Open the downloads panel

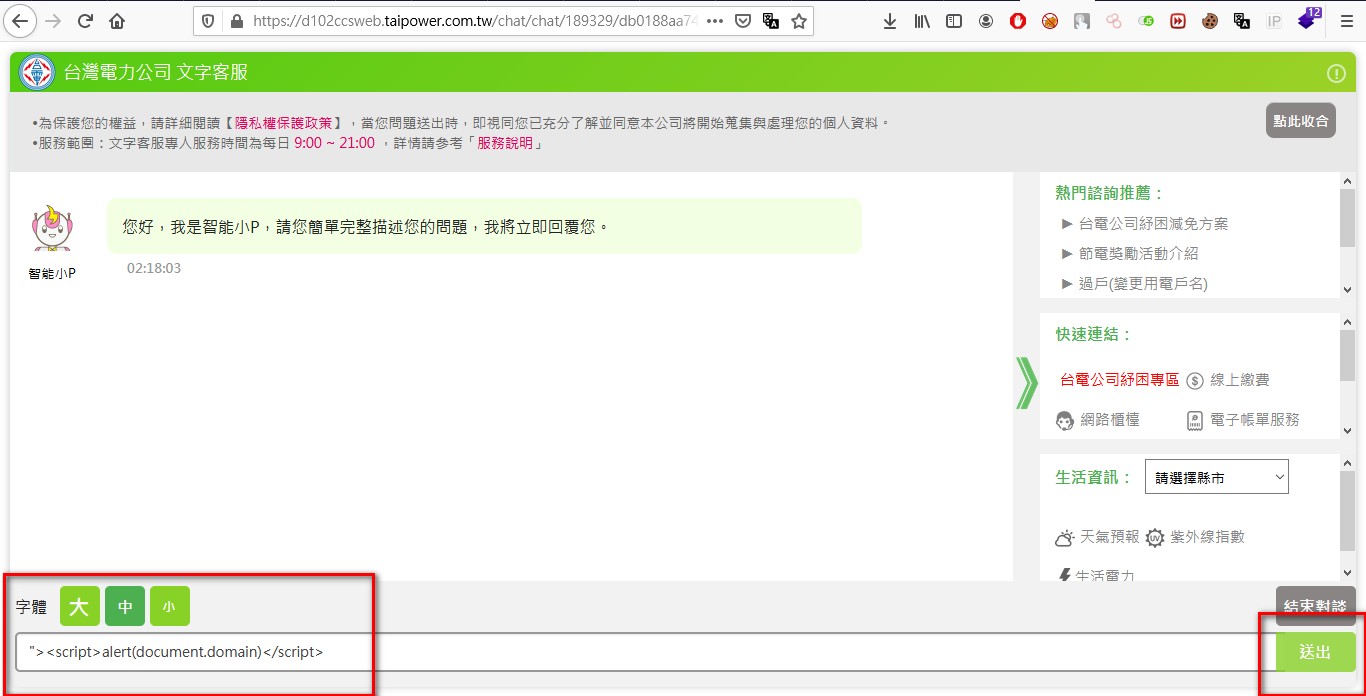point(890,21)
